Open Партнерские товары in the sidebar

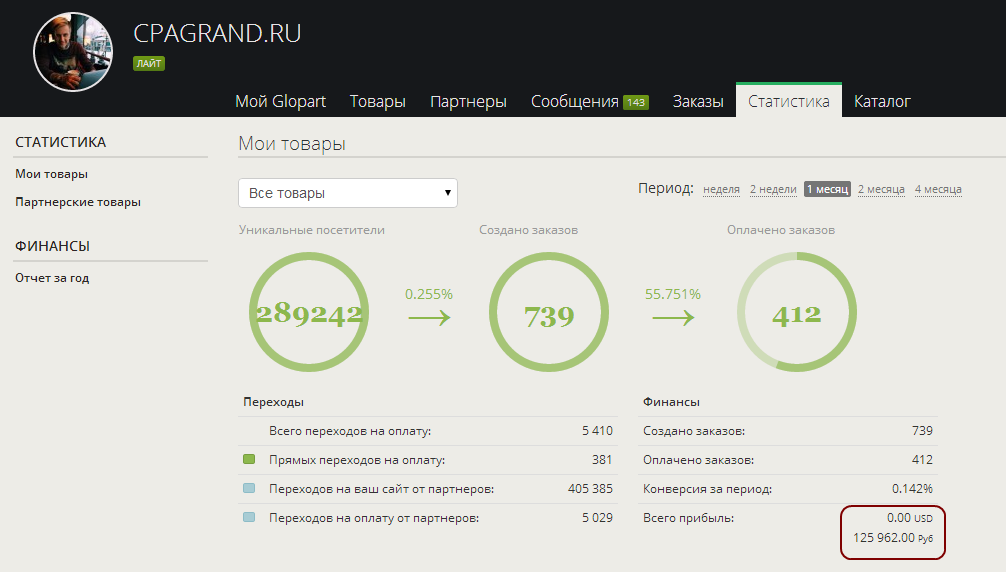tap(78, 202)
